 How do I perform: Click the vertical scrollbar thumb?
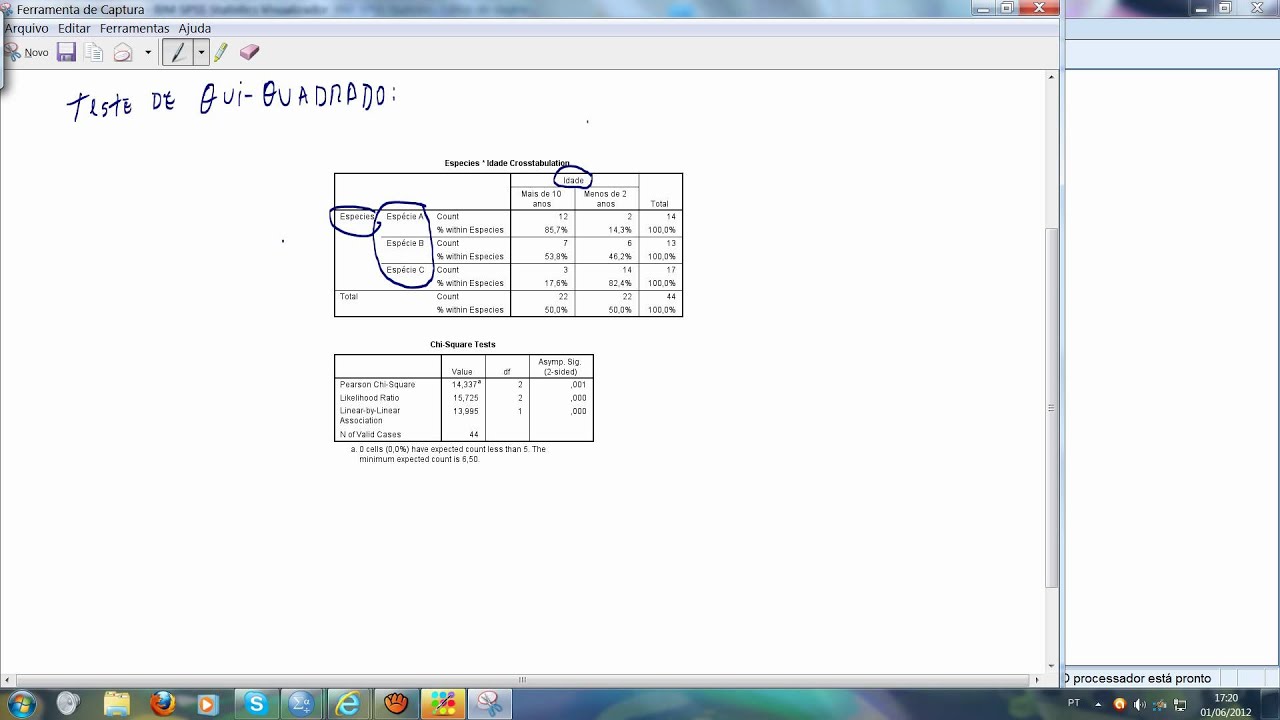[x=1051, y=407]
